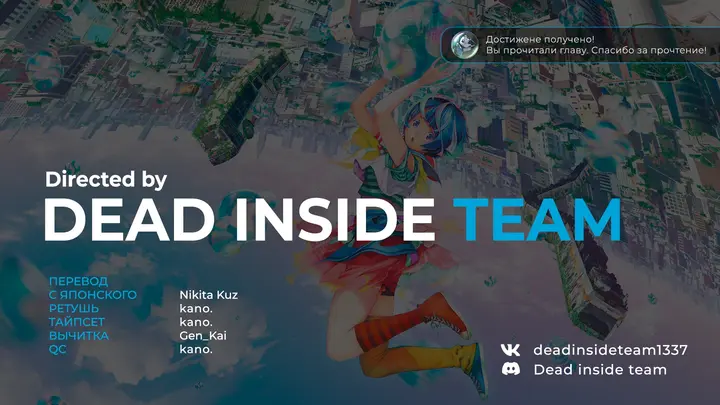Click the achievement notification badge icon
The height and width of the screenshot is (405, 720).
(x=464, y=45)
